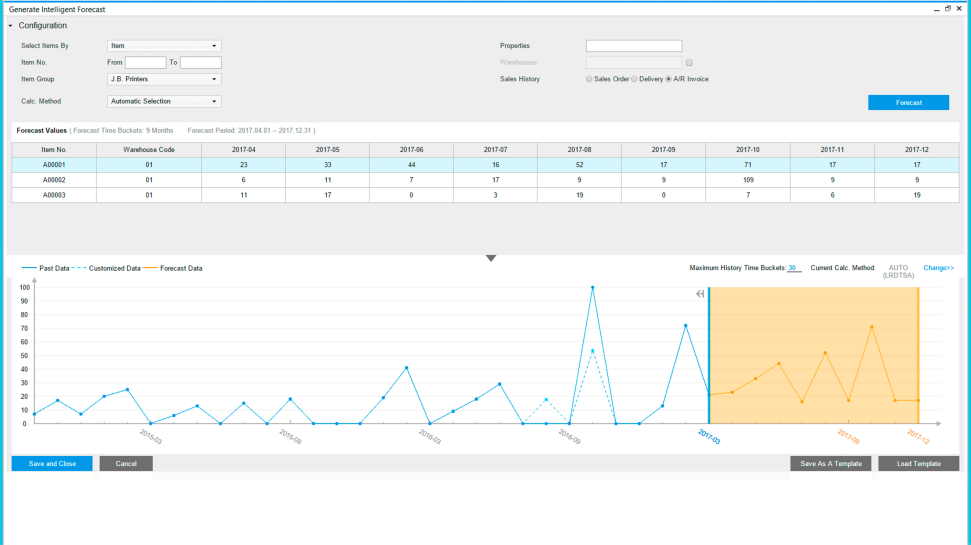Viewport: 971px width, 545px height.
Task: Click the peak data point at 100
Action: click(592, 288)
